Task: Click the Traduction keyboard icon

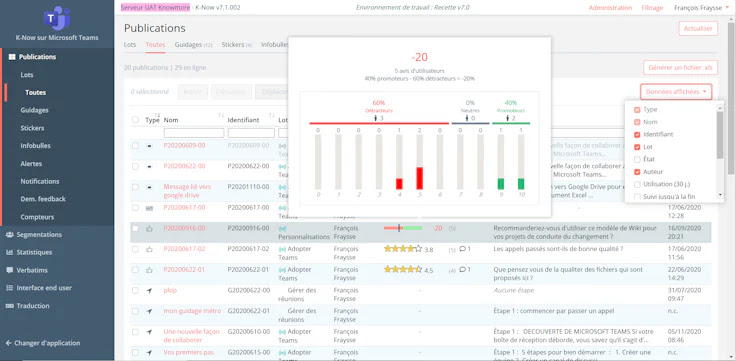Action: click(9, 306)
